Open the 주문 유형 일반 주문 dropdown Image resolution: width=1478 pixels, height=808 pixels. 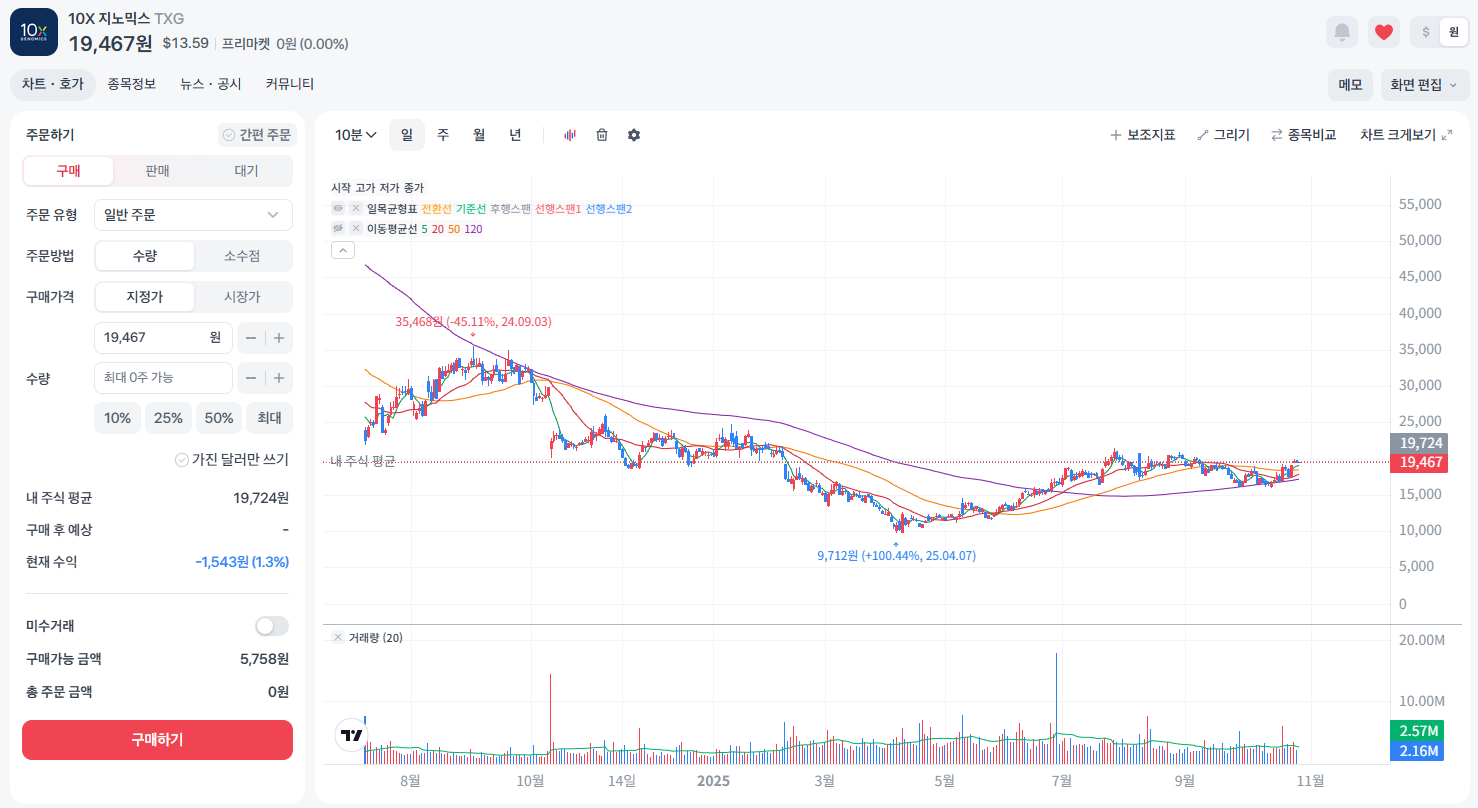coord(193,215)
